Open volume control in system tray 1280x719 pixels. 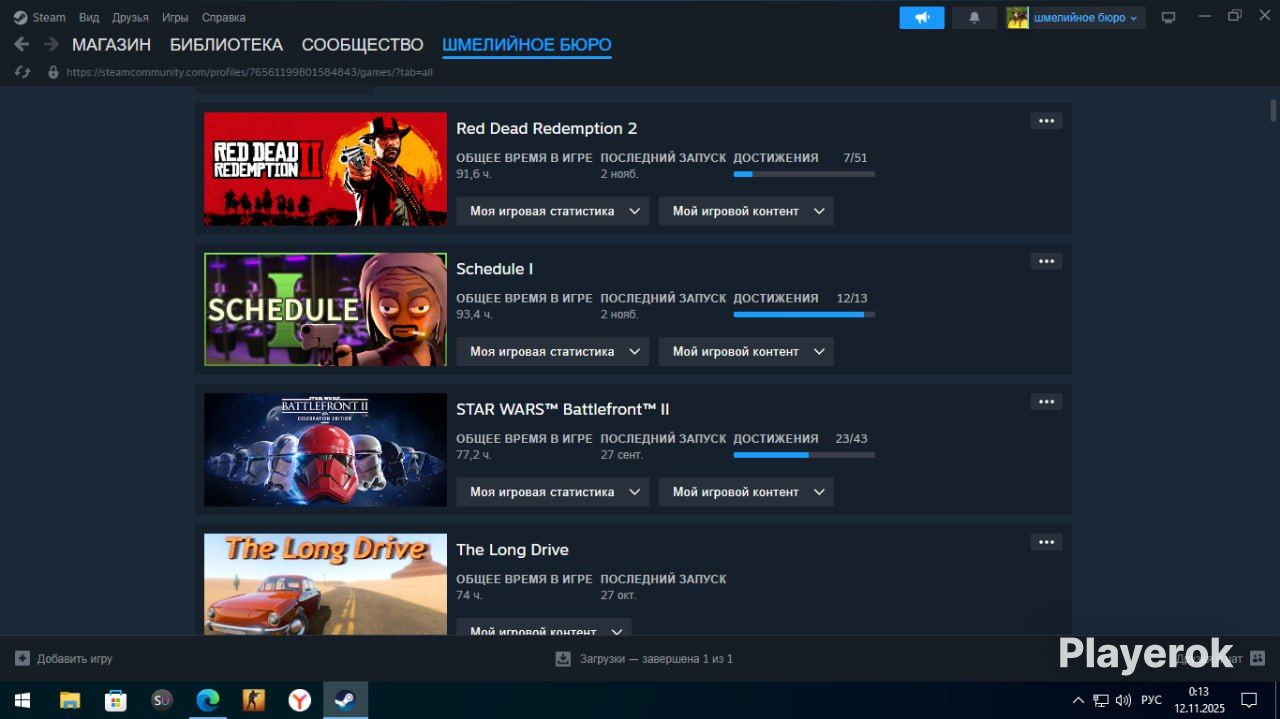(x=1123, y=700)
